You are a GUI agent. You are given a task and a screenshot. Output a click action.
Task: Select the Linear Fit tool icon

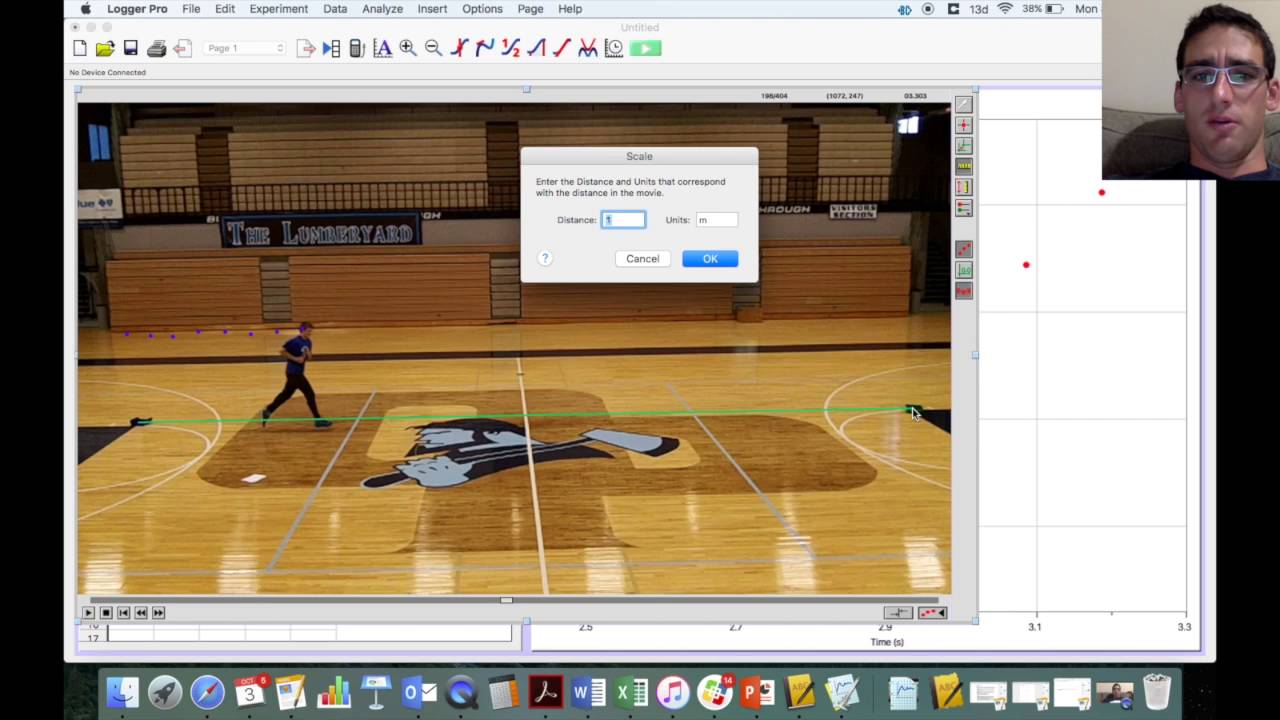tap(562, 48)
